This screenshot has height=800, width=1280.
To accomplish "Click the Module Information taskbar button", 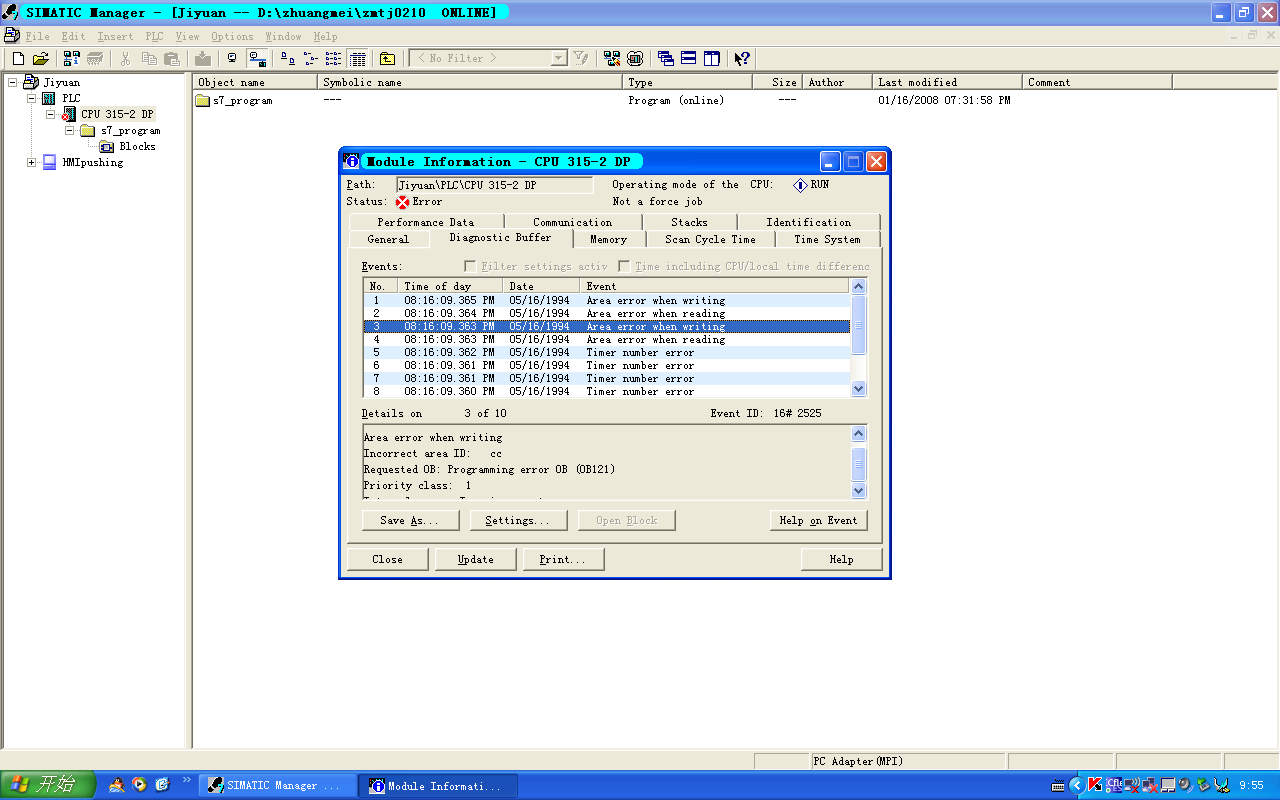I will pos(439,786).
